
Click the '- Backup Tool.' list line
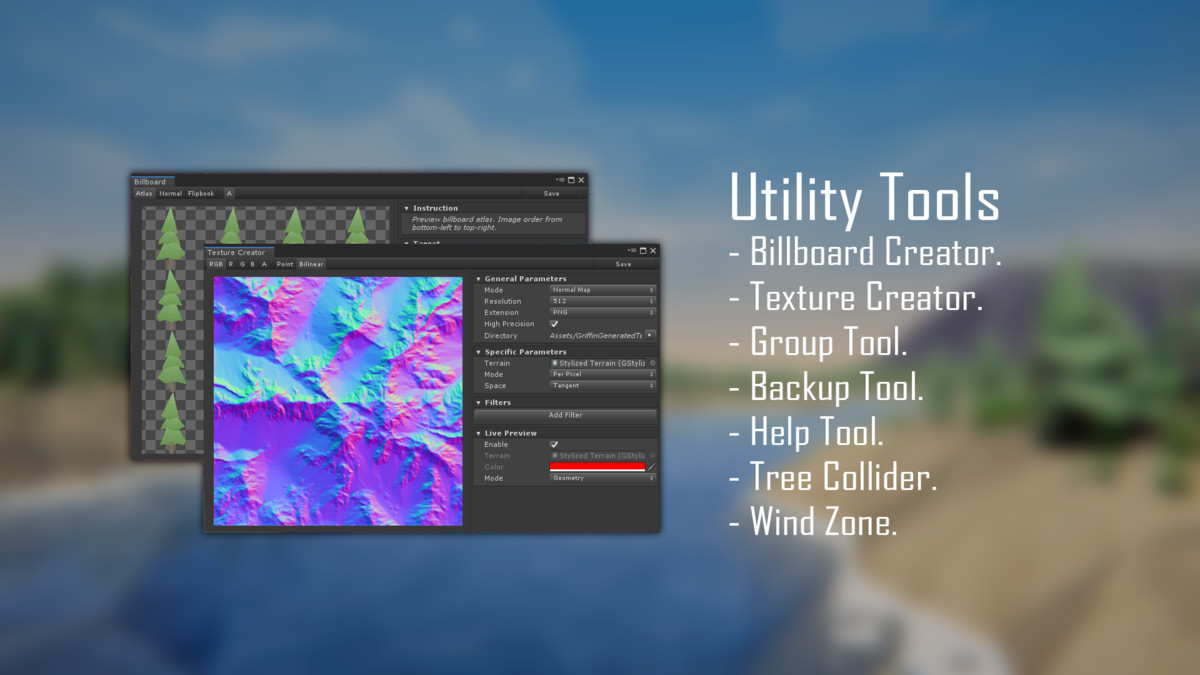point(826,387)
